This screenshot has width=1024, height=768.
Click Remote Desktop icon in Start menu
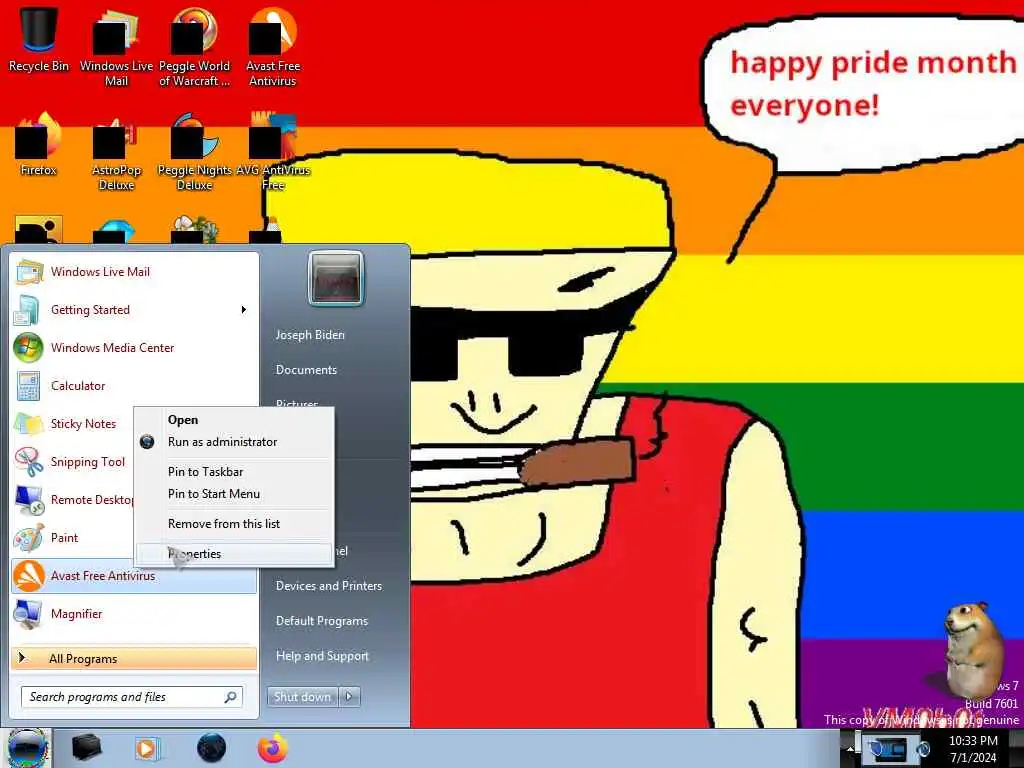click(29, 500)
